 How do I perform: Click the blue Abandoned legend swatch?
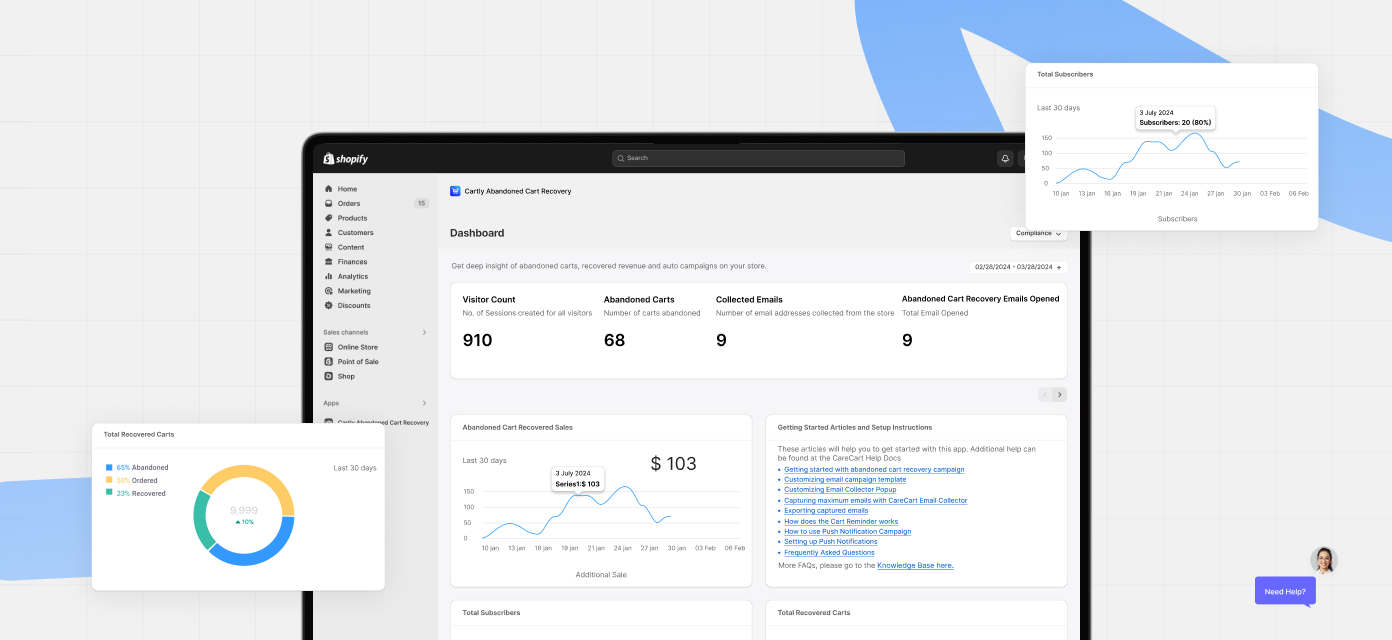tap(109, 467)
